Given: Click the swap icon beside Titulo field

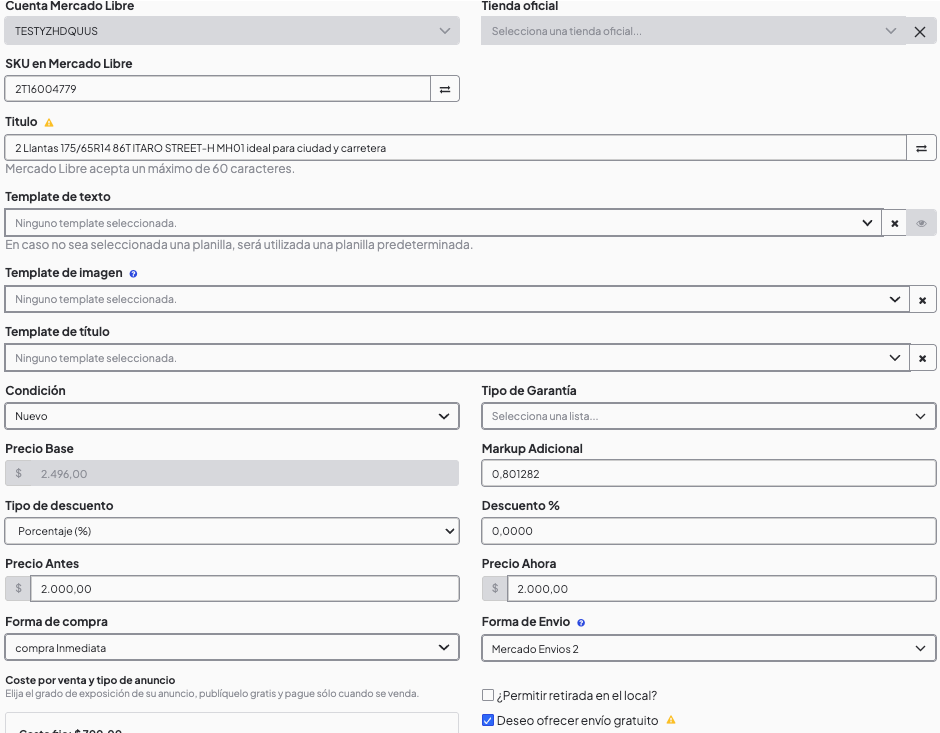Looking at the screenshot, I should (x=921, y=147).
